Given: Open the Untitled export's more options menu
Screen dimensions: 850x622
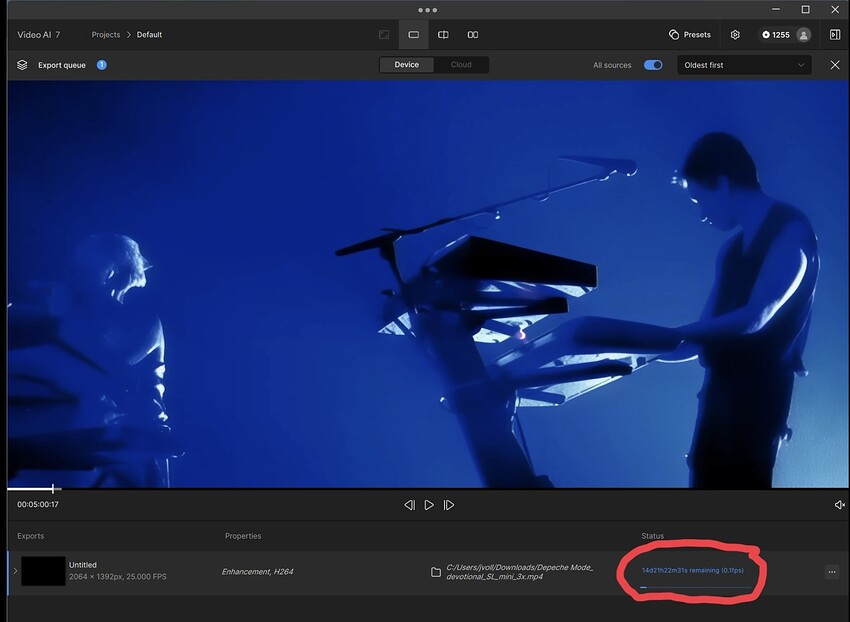Looking at the screenshot, I should pyautogui.click(x=832, y=572).
